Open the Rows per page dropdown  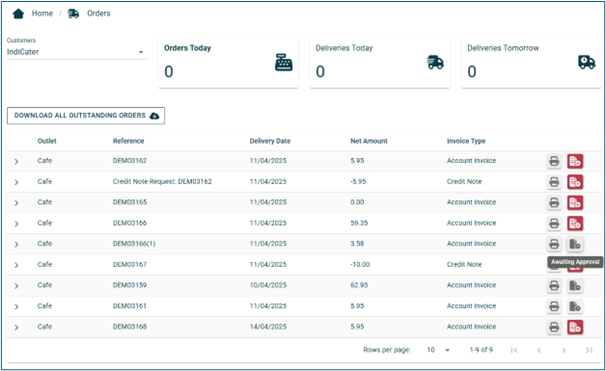point(438,350)
